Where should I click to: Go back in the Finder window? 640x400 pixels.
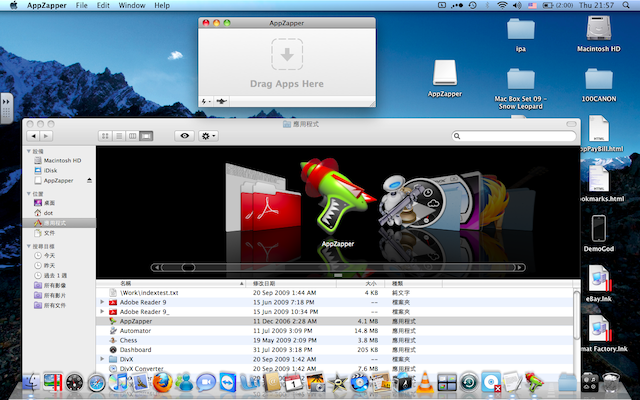tap(33, 136)
